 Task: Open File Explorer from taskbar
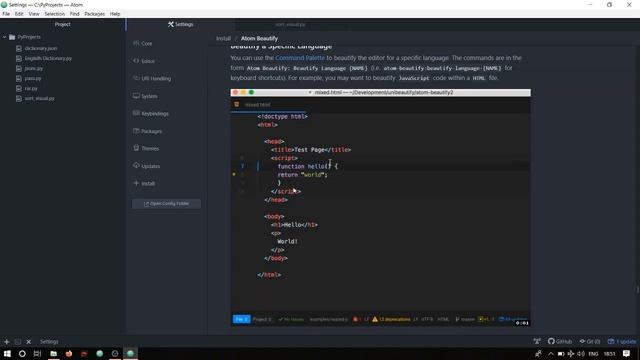53,353
